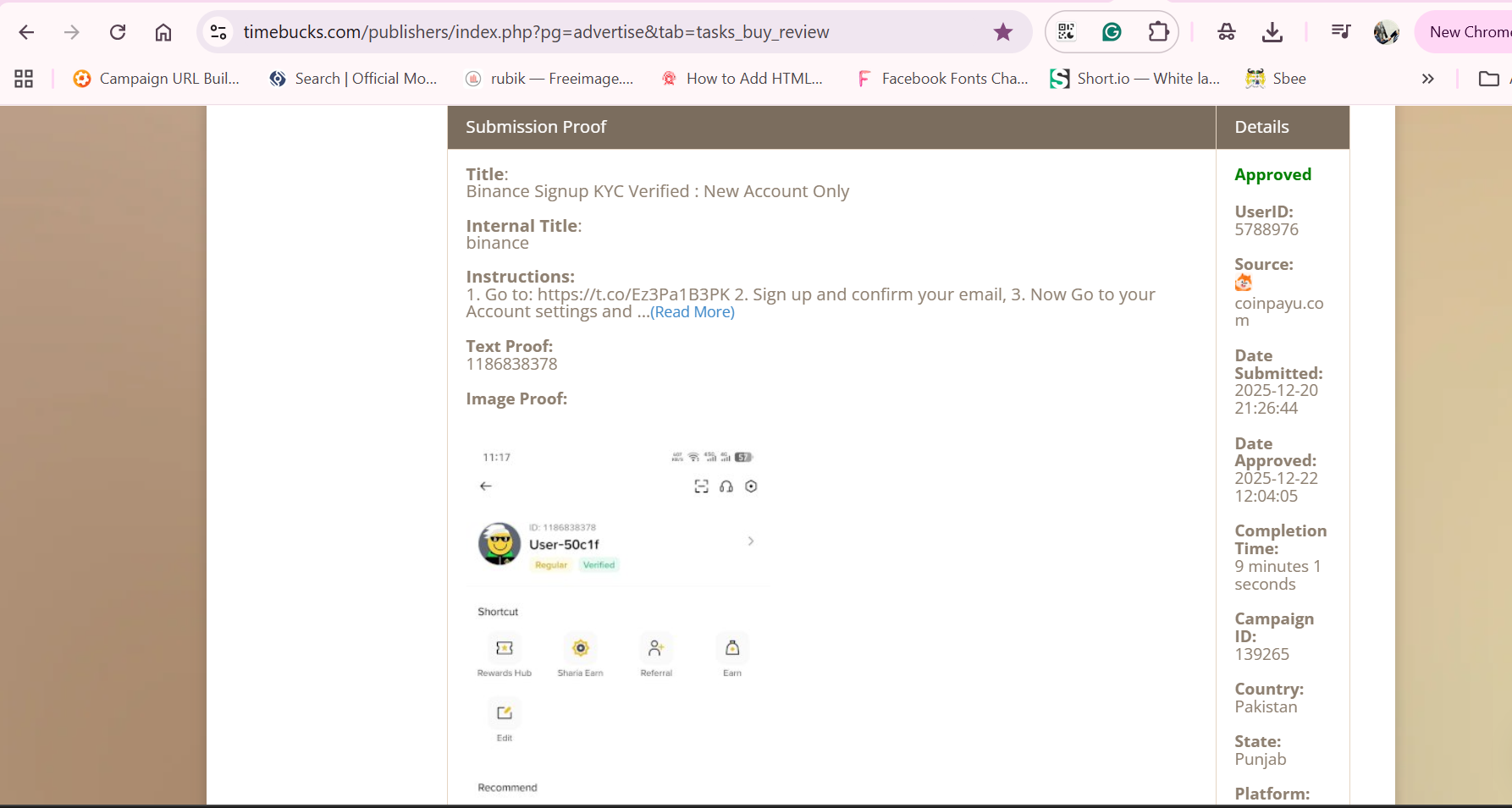
Task: Open the Apps grid shortcut
Action: tap(24, 79)
